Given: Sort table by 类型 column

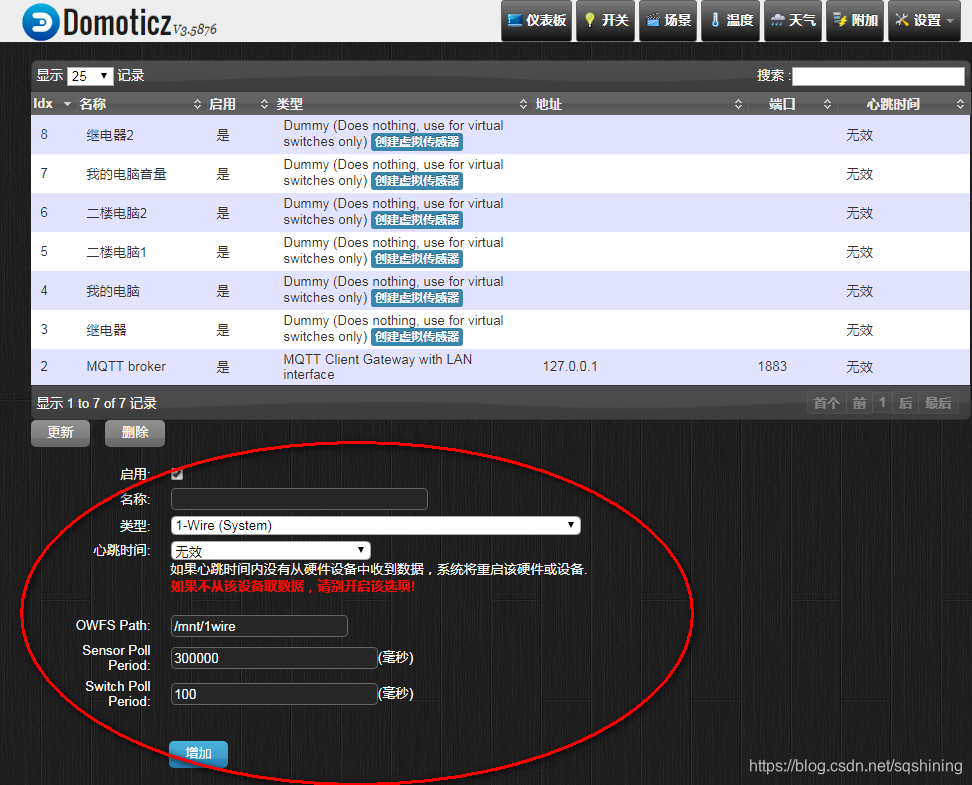Looking at the screenshot, I should coord(402,104).
